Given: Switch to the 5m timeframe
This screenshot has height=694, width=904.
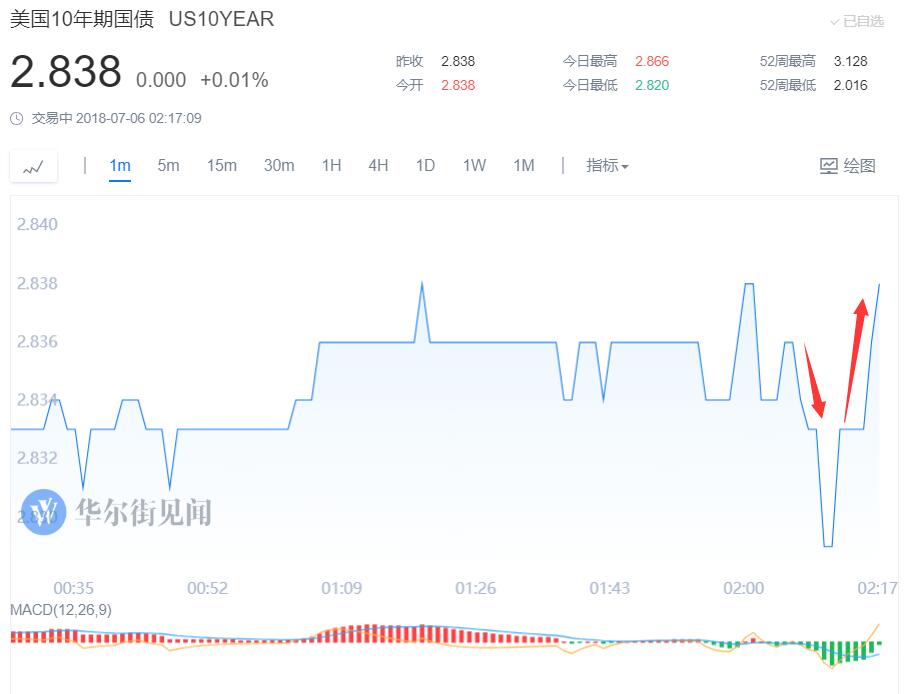Looking at the screenshot, I should tap(168, 166).
